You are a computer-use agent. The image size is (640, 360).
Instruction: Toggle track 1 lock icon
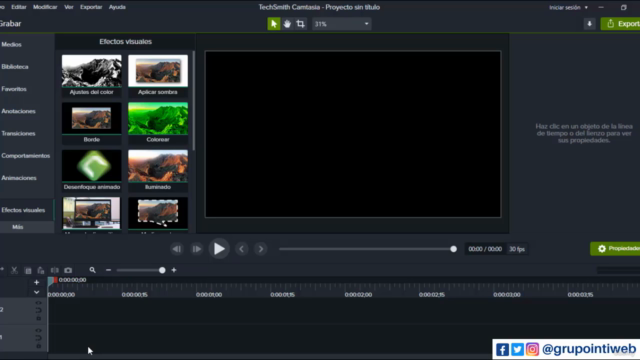[38, 346]
